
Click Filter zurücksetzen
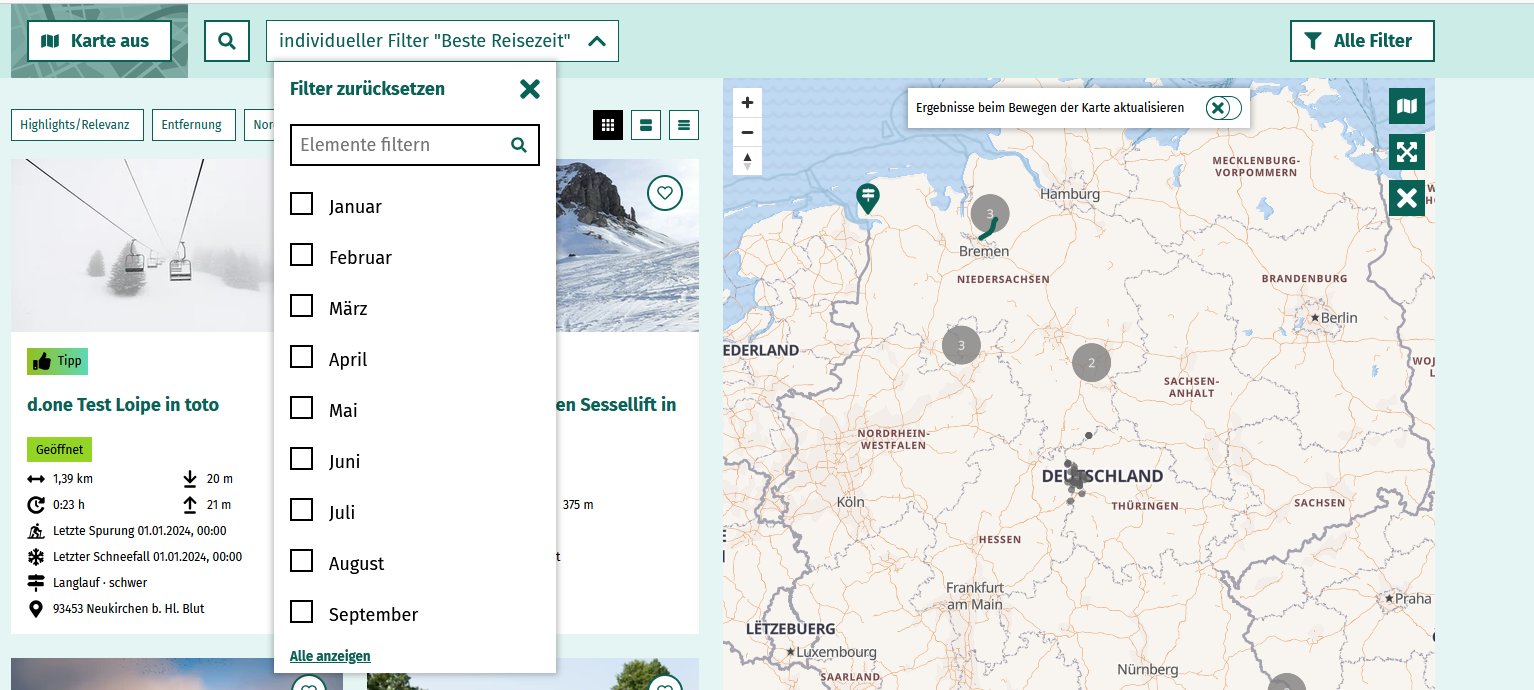click(367, 89)
